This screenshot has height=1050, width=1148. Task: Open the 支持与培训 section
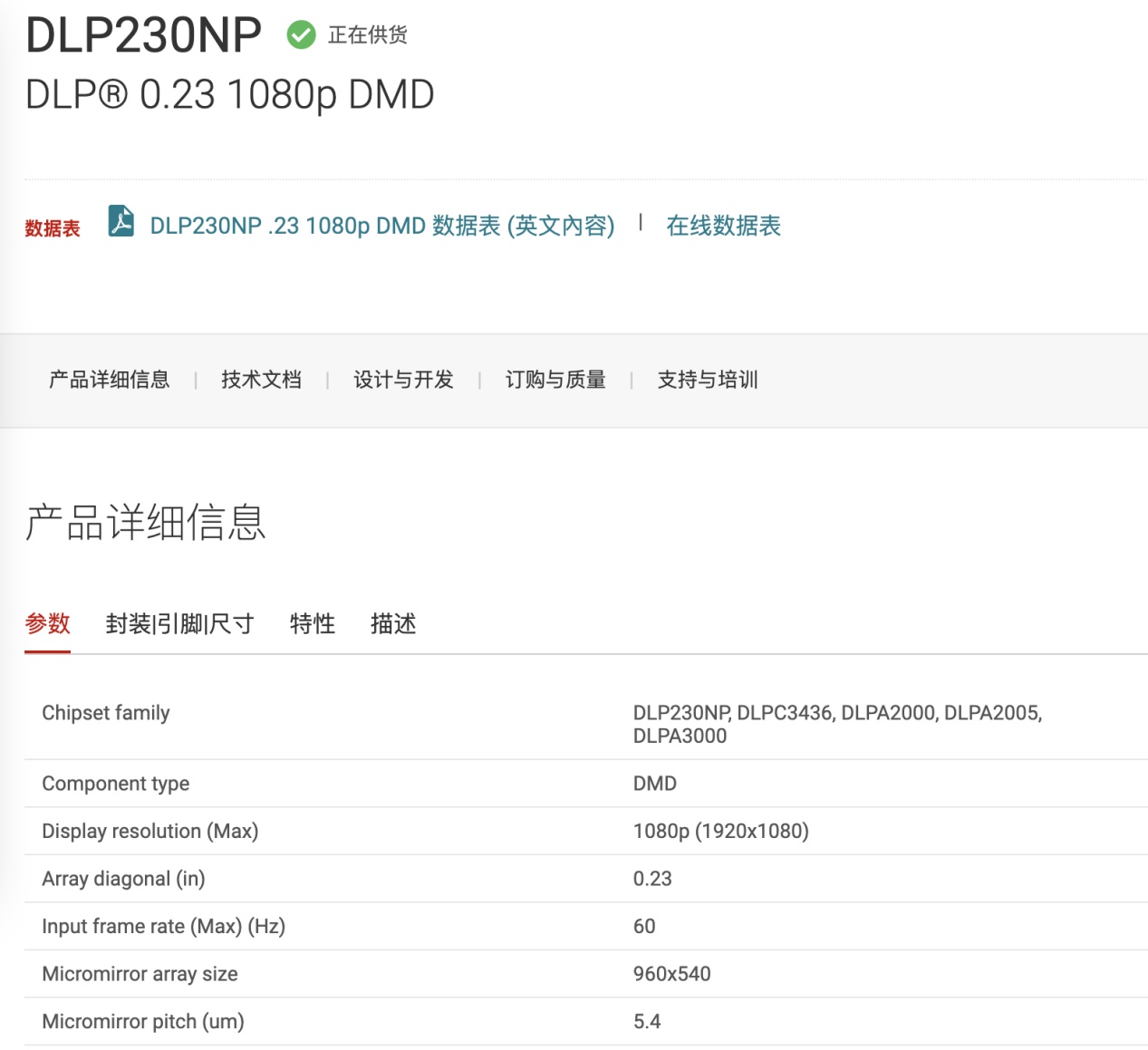pyautogui.click(x=708, y=380)
